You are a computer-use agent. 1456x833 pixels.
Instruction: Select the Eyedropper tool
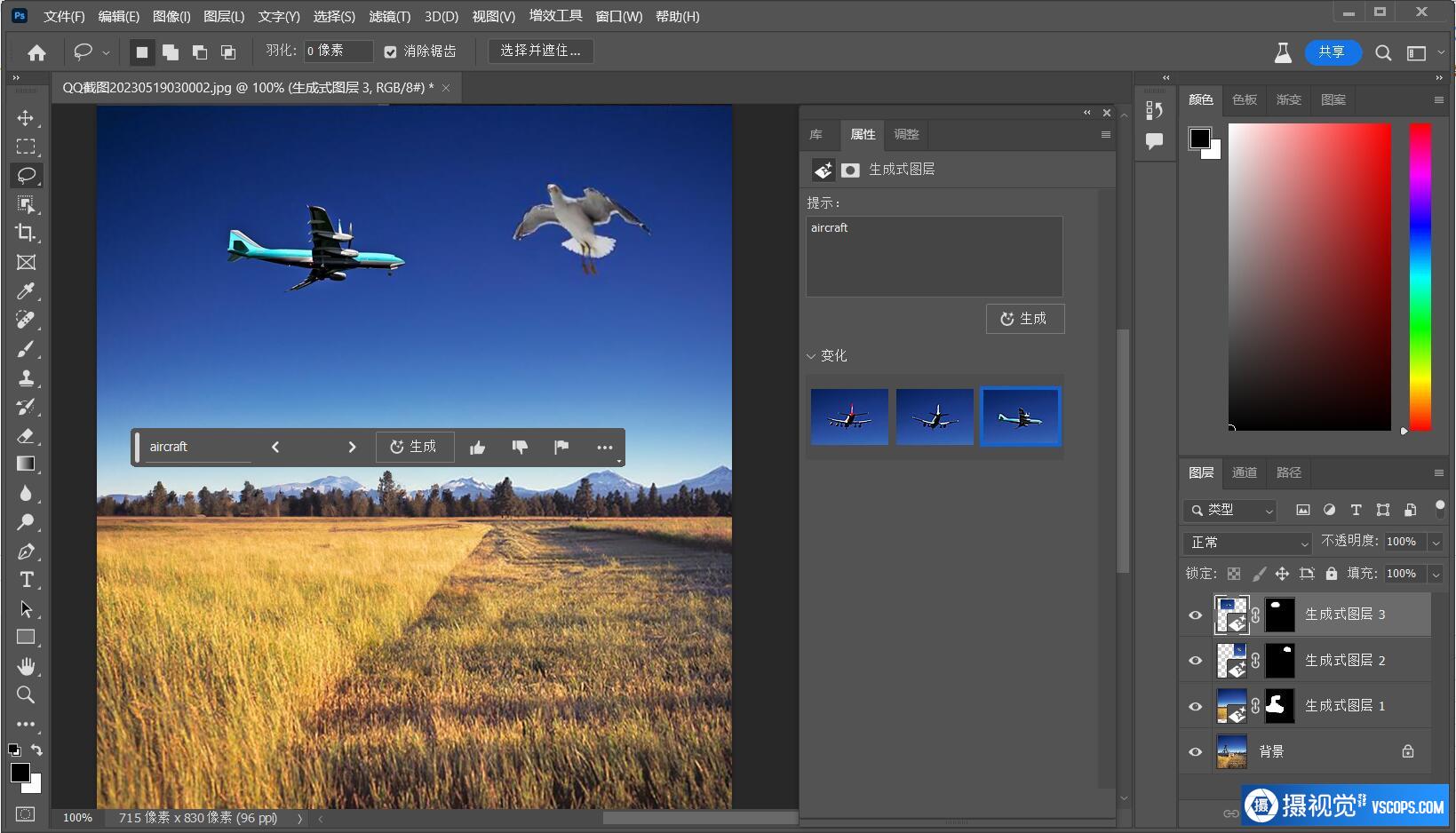[x=26, y=291]
